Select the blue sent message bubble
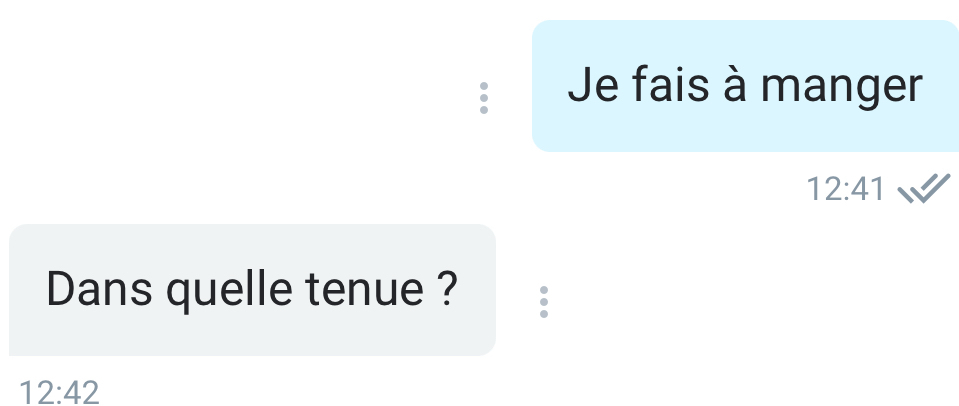This screenshot has height=406, width=959. tap(746, 86)
